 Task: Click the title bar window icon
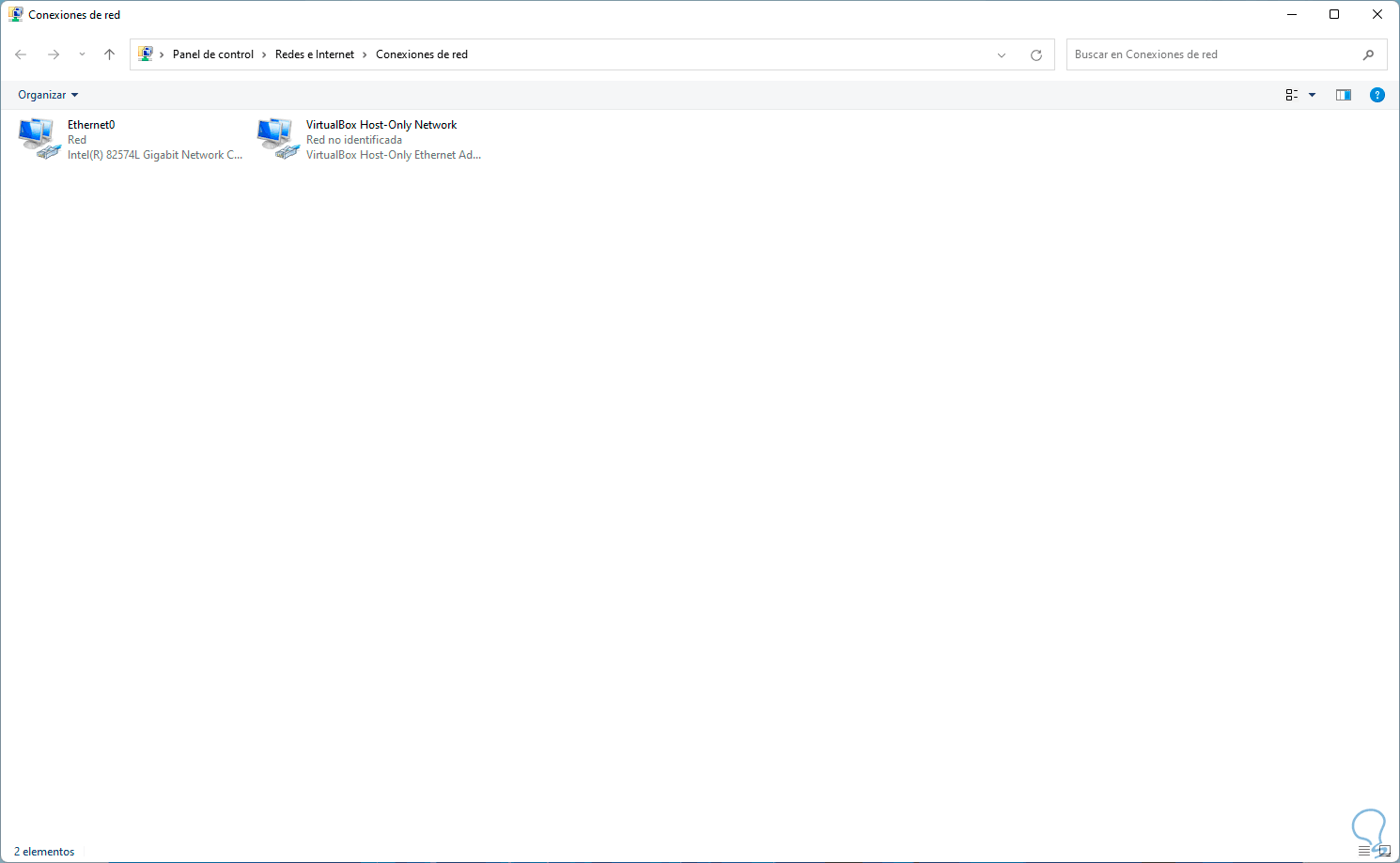pyautogui.click(x=16, y=14)
